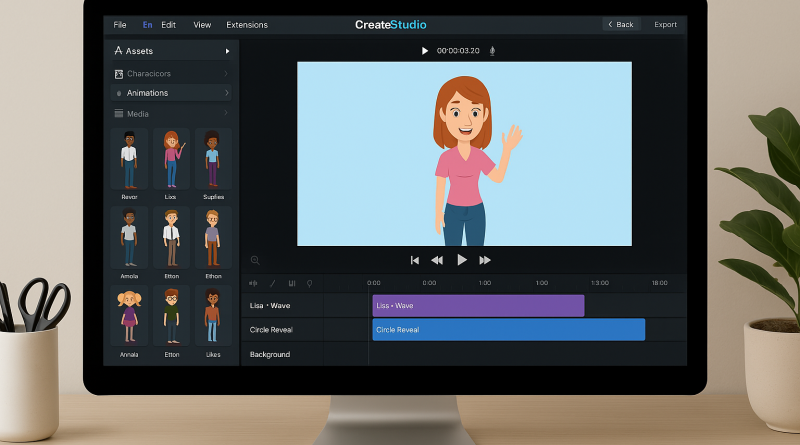Skip to start with the previous-track icon

tap(415, 260)
